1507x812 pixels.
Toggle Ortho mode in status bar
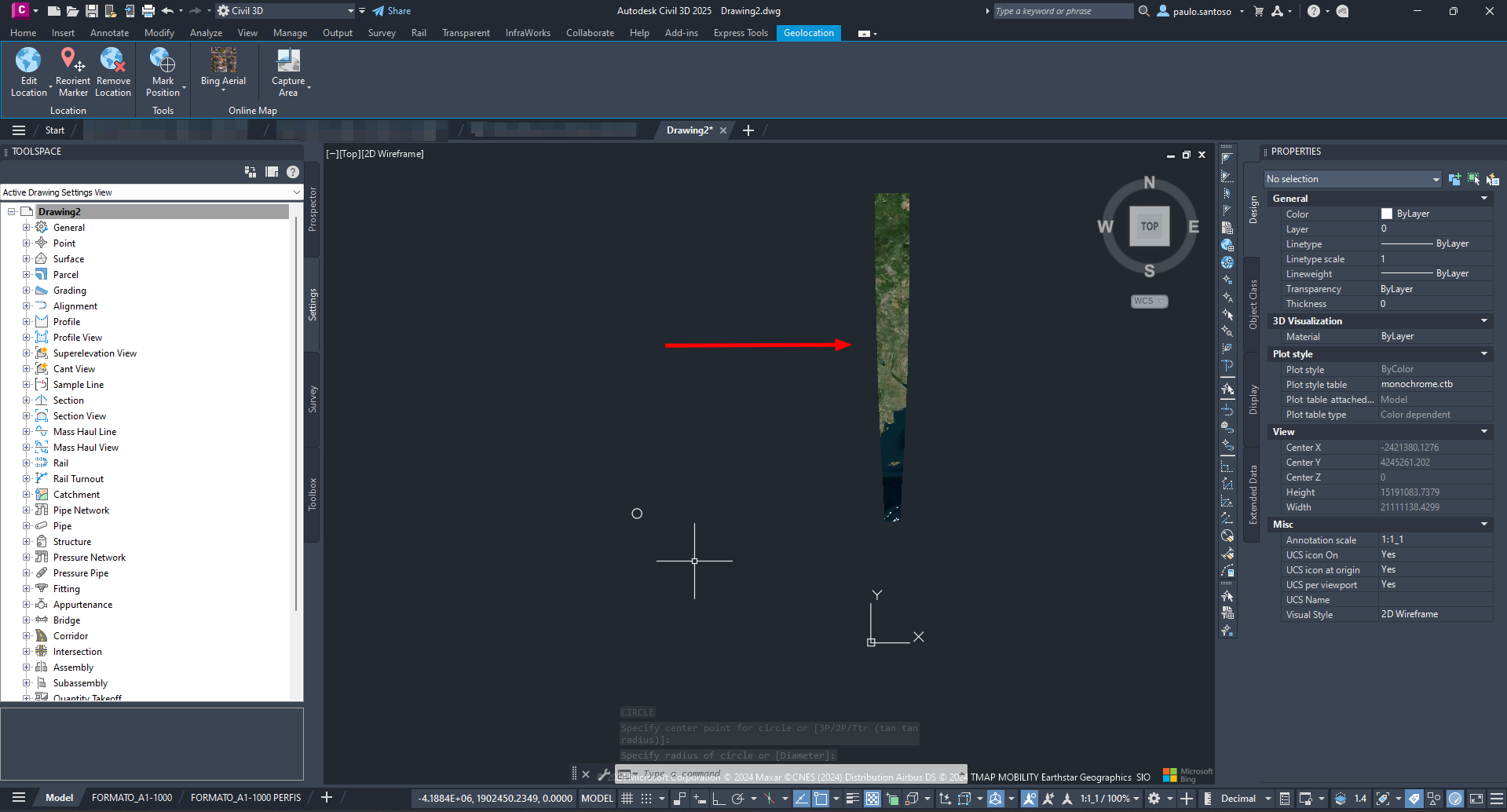coord(718,799)
